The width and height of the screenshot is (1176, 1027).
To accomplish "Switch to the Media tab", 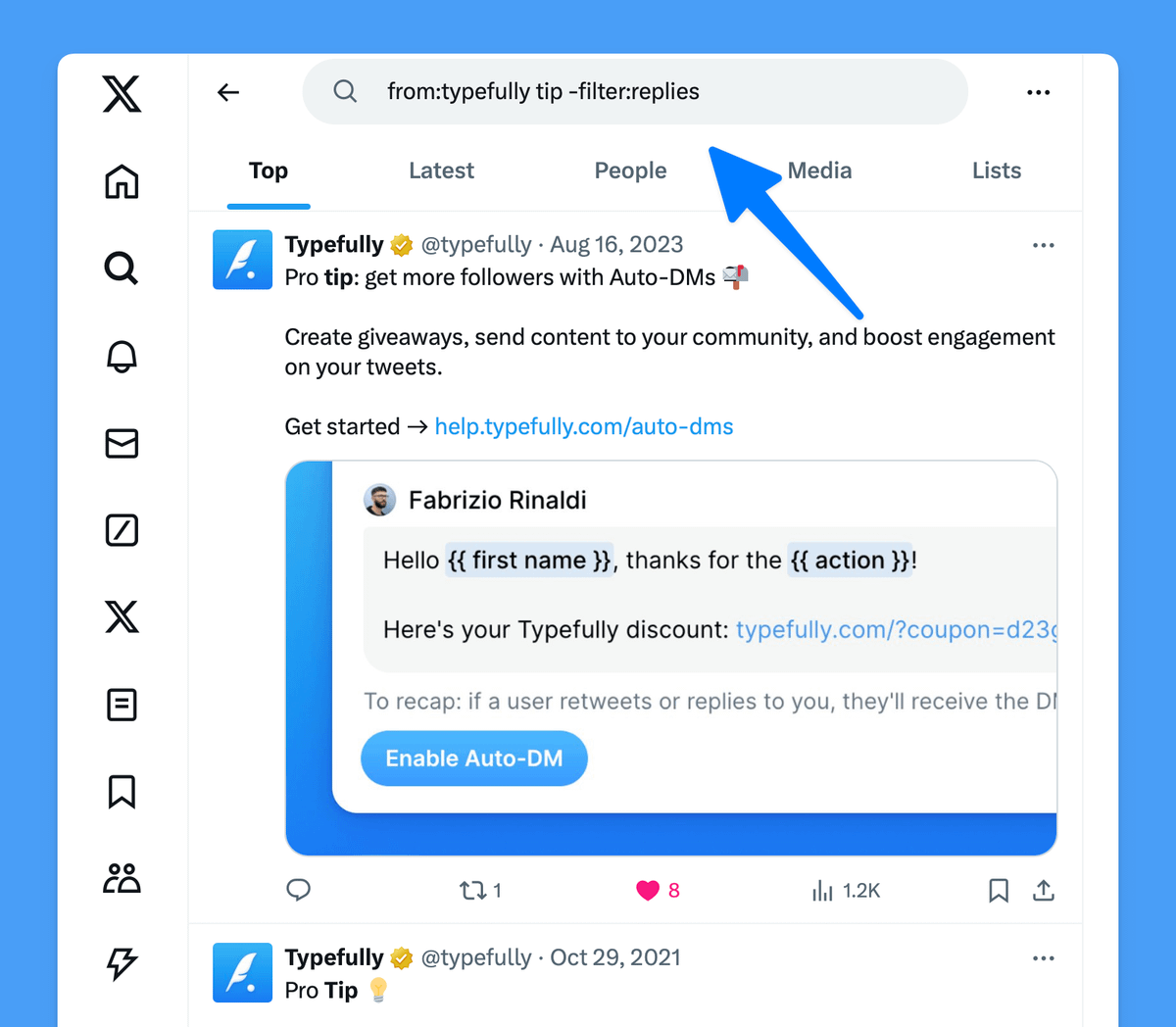I will [x=819, y=171].
